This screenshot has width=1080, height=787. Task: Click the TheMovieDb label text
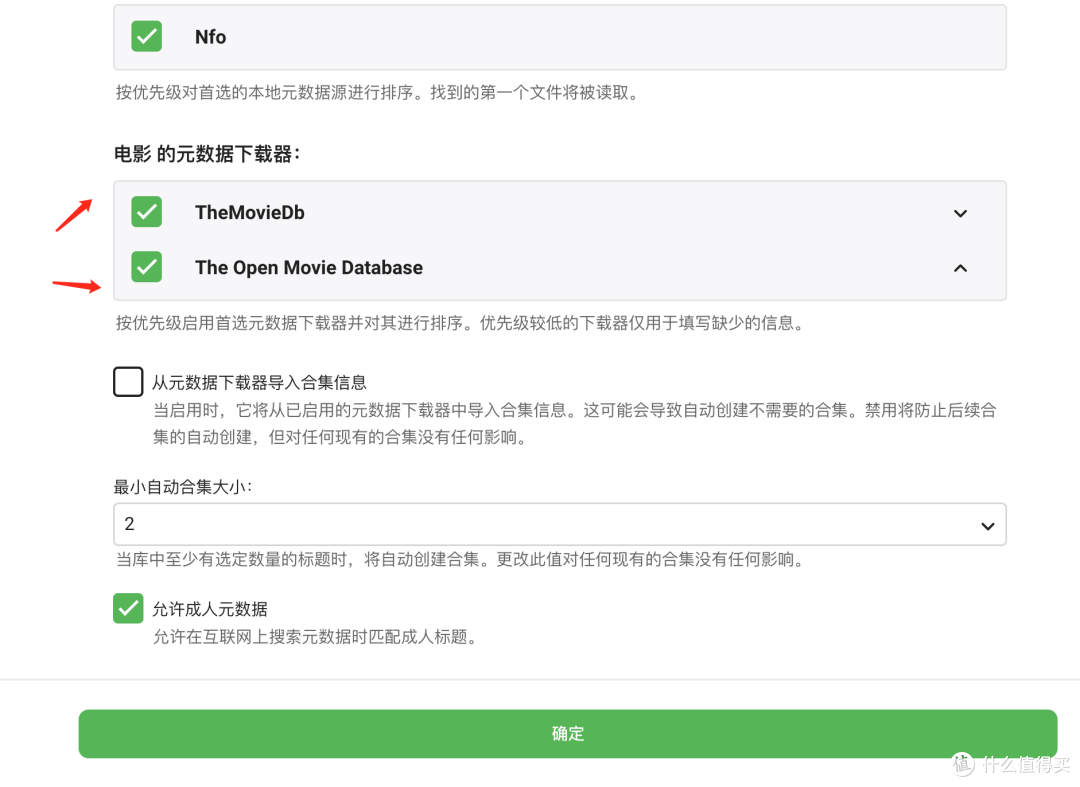249,212
